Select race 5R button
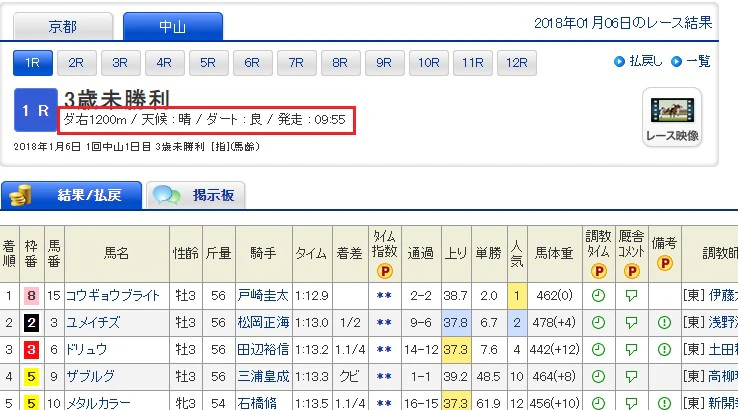 [209, 63]
